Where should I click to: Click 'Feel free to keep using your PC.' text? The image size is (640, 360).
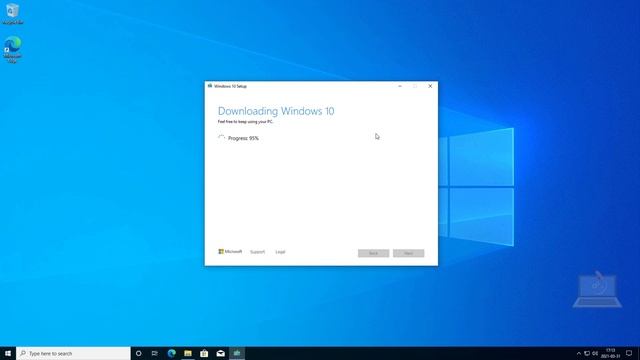pyautogui.click(x=245, y=122)
